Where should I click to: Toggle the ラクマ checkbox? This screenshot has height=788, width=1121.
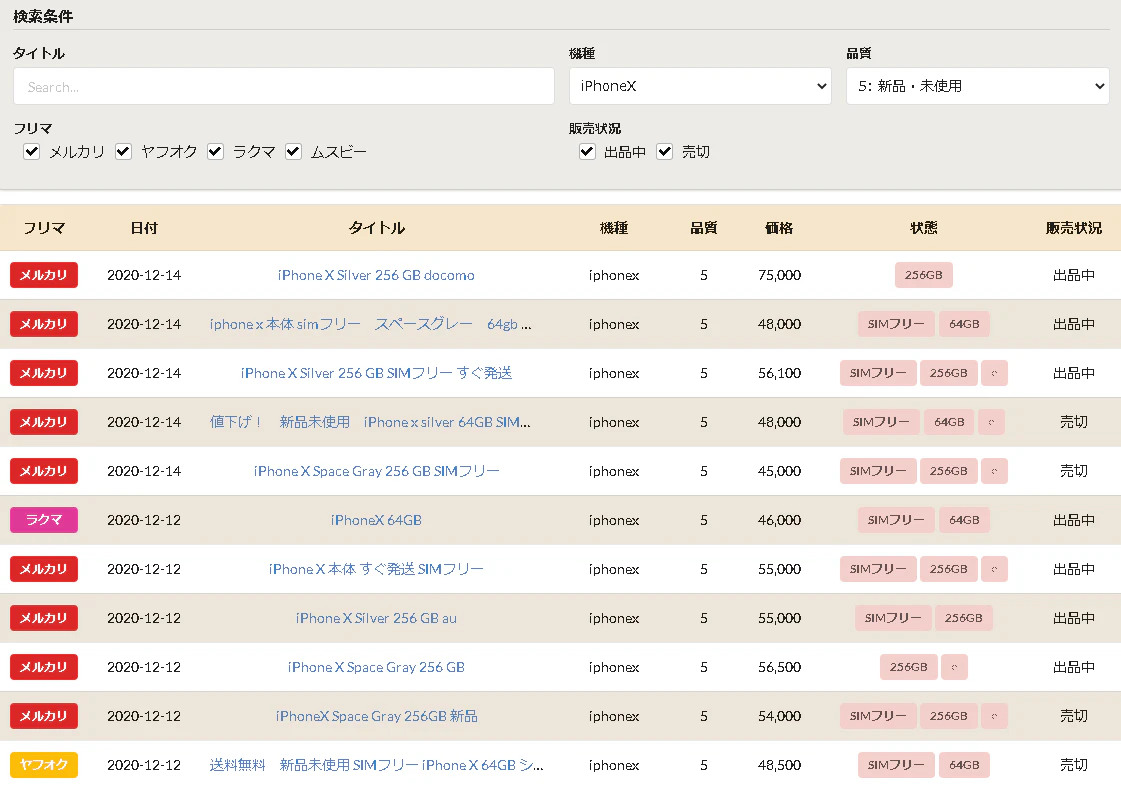pos(215,152)
